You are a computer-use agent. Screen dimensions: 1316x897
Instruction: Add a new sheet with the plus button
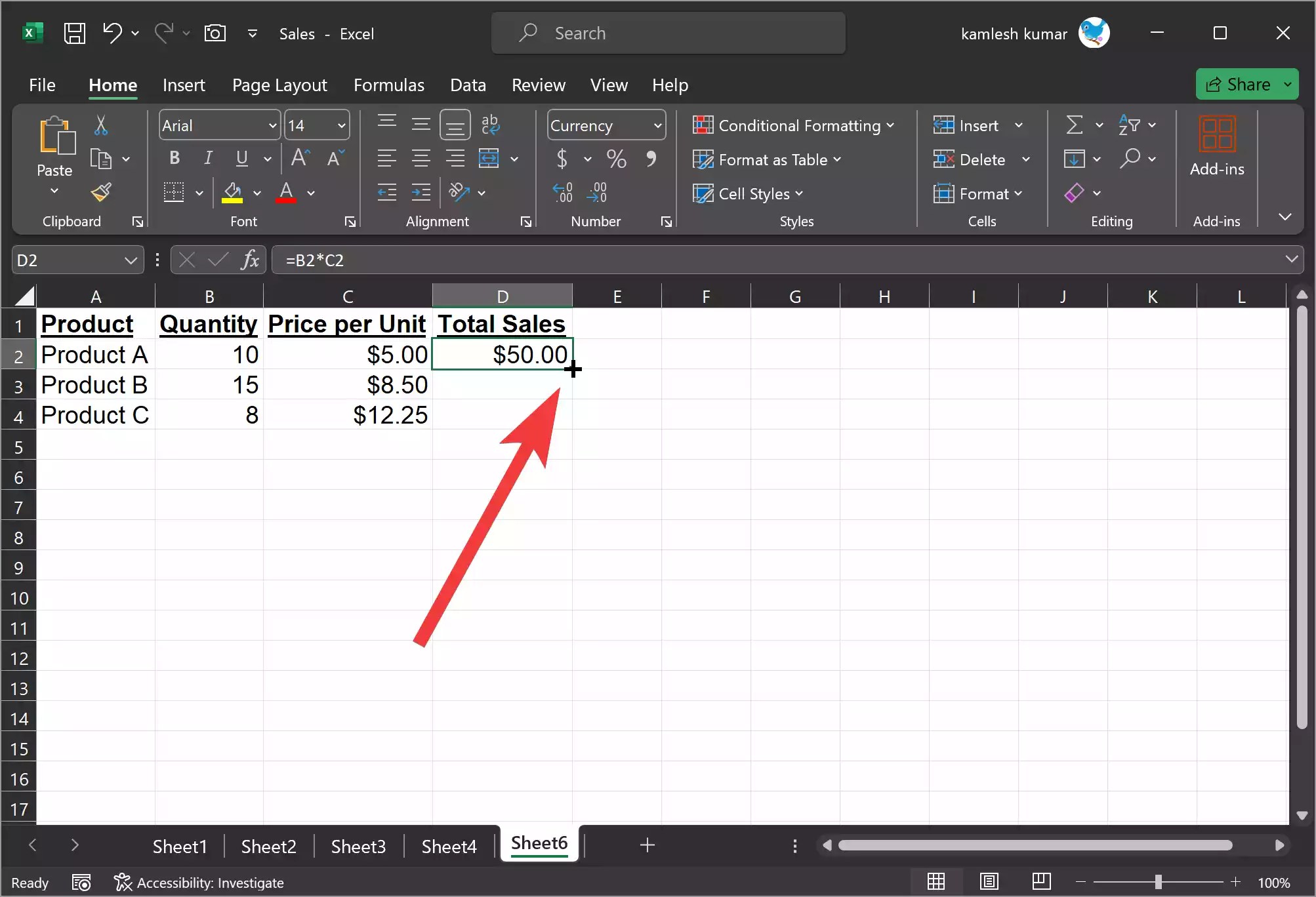click(x=646, y=845)
